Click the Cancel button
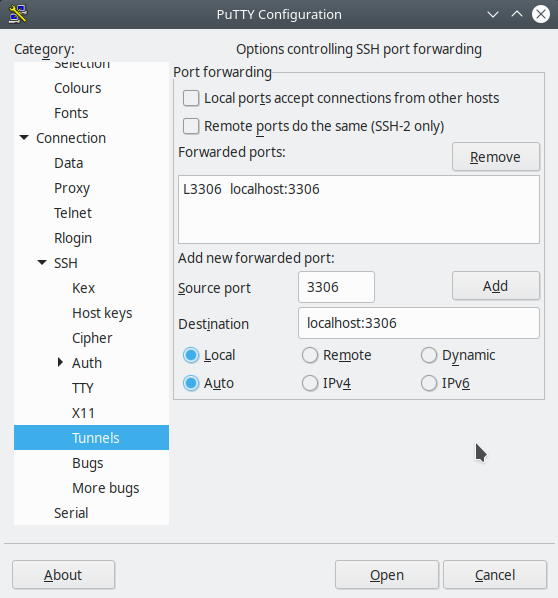 495,575
